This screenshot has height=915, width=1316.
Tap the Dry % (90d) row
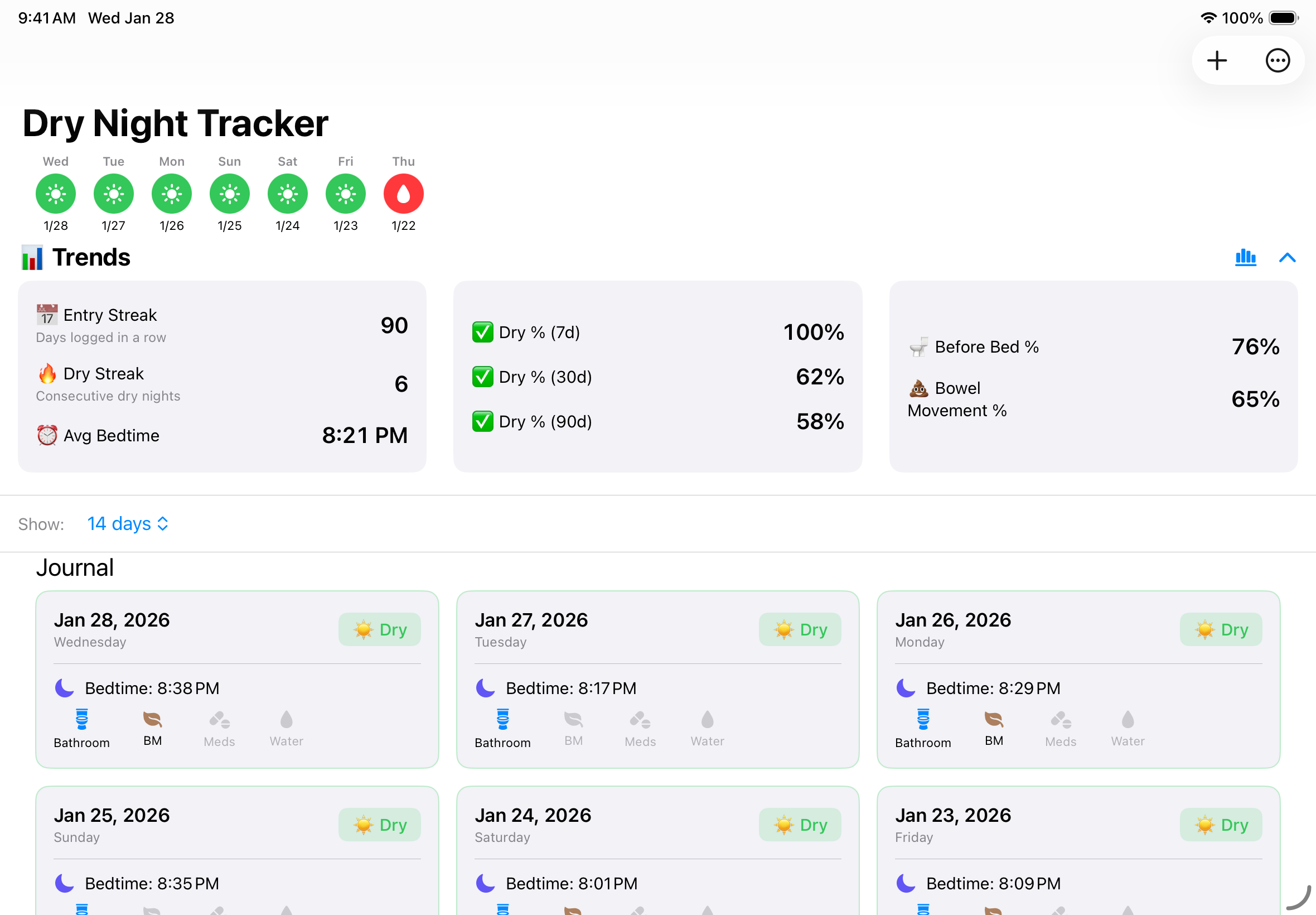[x=657, y=421]
